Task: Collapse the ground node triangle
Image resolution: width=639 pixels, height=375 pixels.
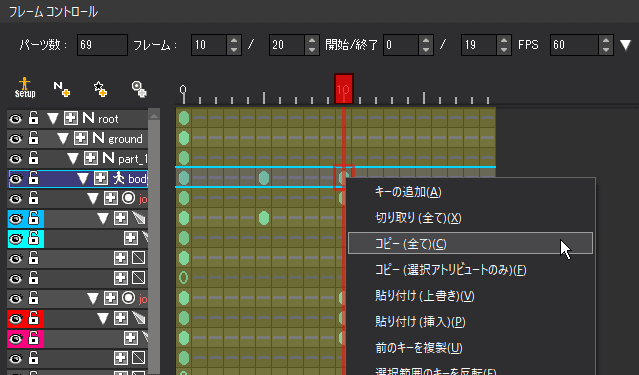Action: pyautogui.click(x=62, y=139)
